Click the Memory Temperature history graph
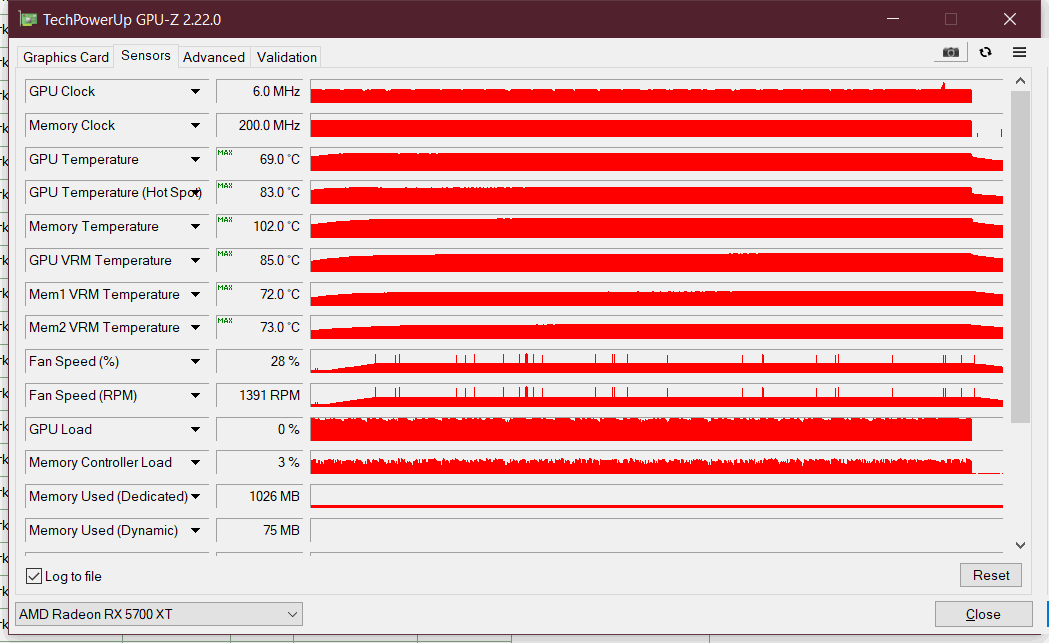 click(x=656, y=226)
